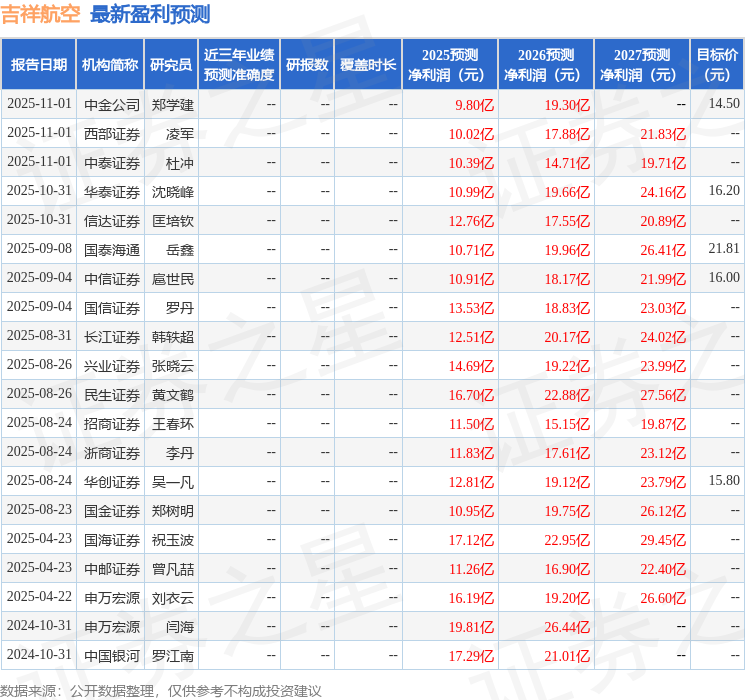This screenshot has width=745, height=700.
Task: Click the 最新盈利预测 heading
Action: point(150,14)
